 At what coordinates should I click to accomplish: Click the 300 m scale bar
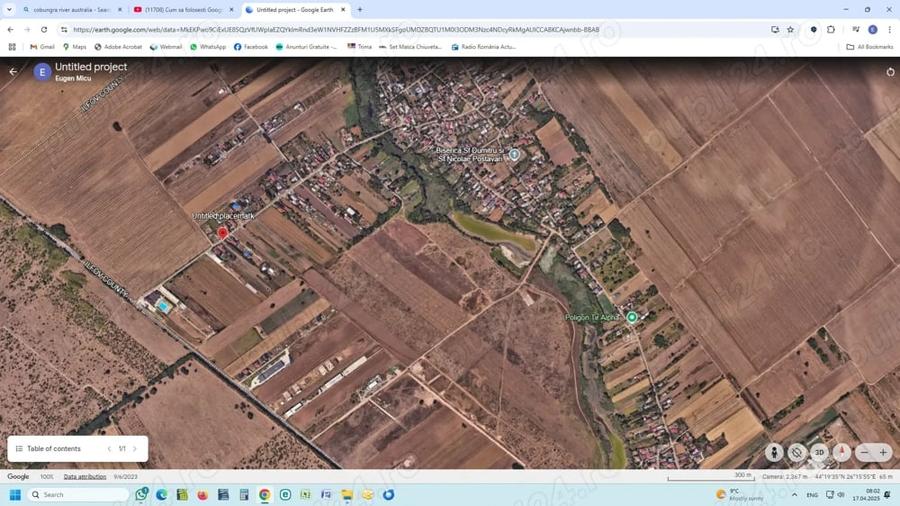click(x=711, y=477)
